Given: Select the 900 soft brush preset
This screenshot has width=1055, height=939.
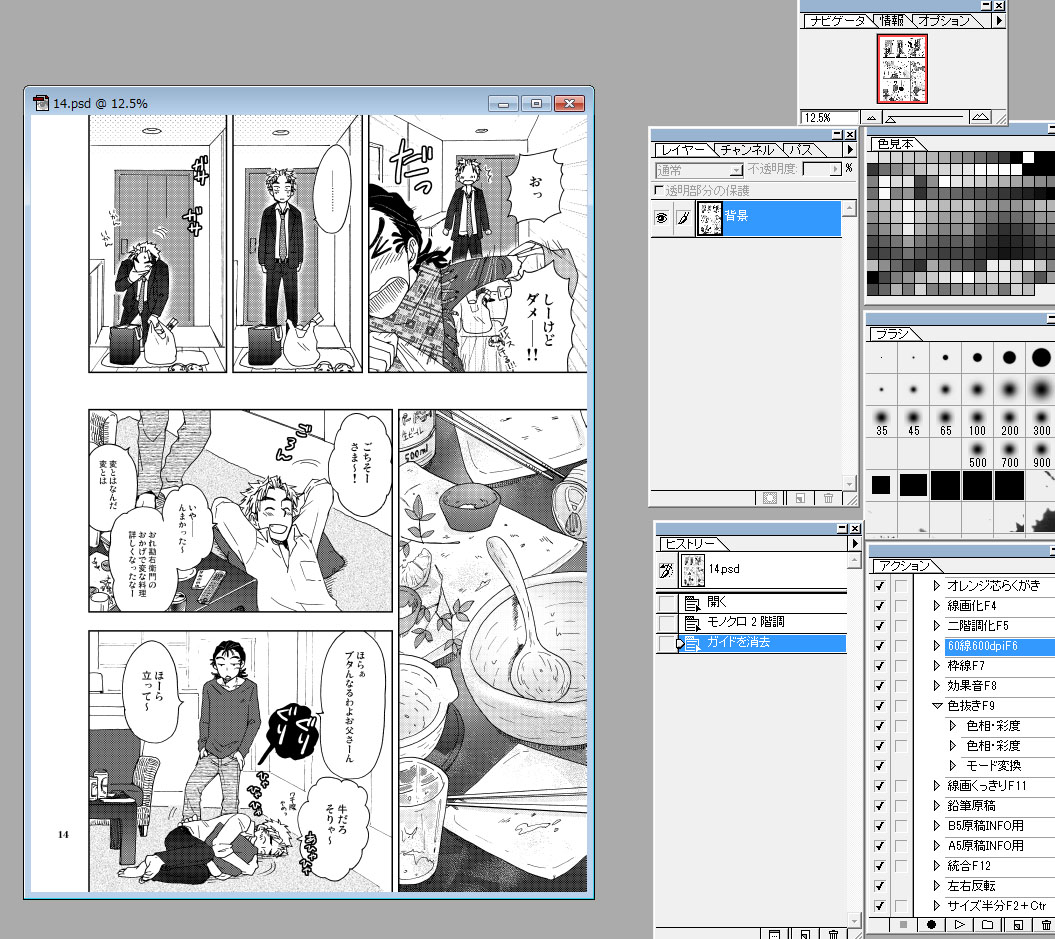Looking at the screenshot, I should tap(1041, 453).
